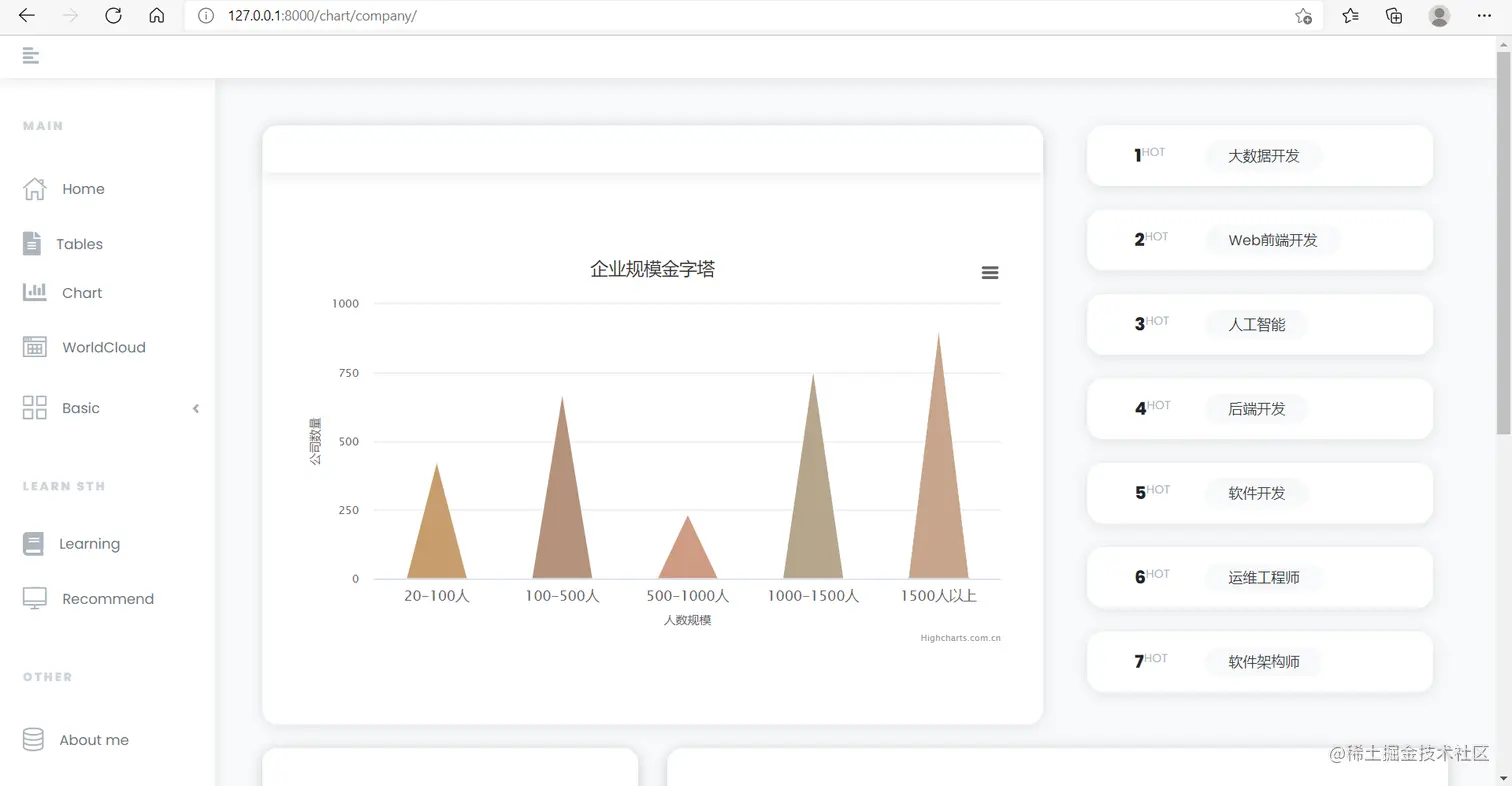The image size is (1512, 786).
Task: Open the Learning menu item
Action: (89, 544)
